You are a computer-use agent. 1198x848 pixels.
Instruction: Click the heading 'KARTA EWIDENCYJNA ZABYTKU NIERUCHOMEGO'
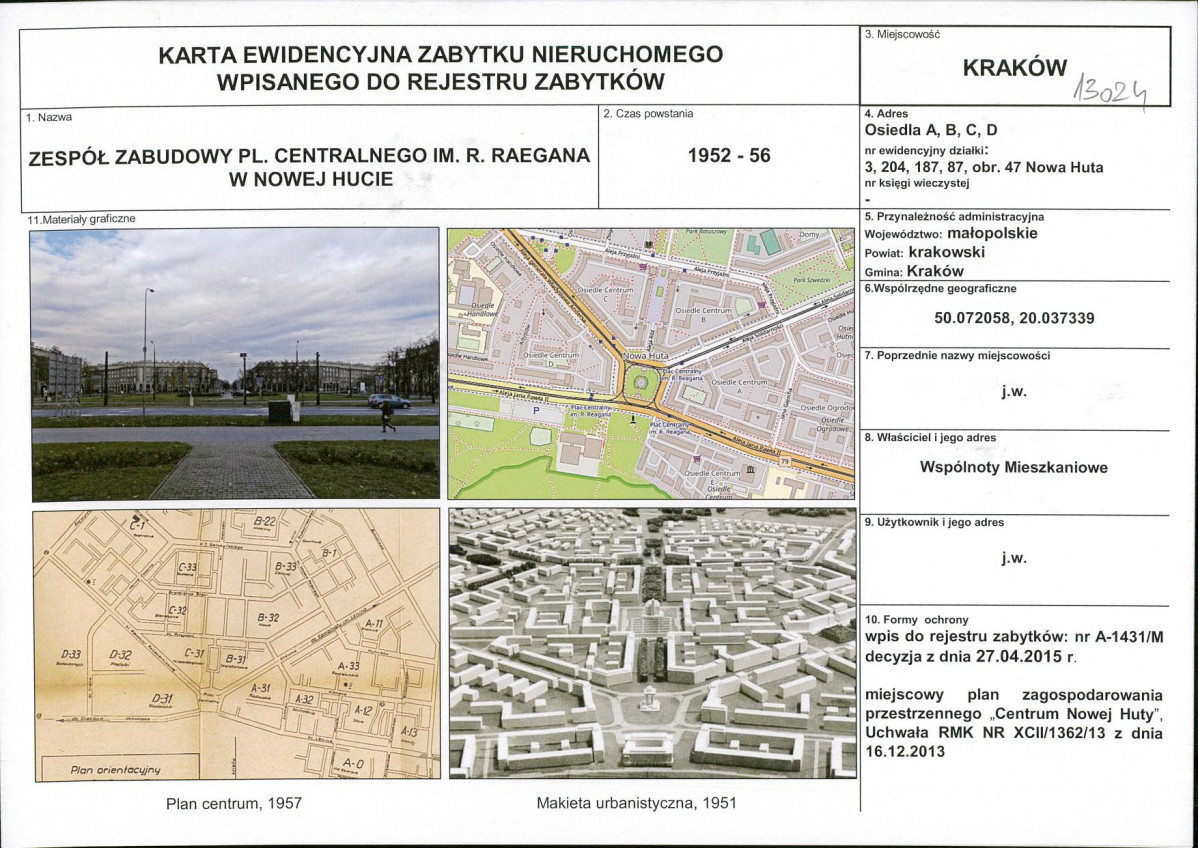(x=441, y=54)
